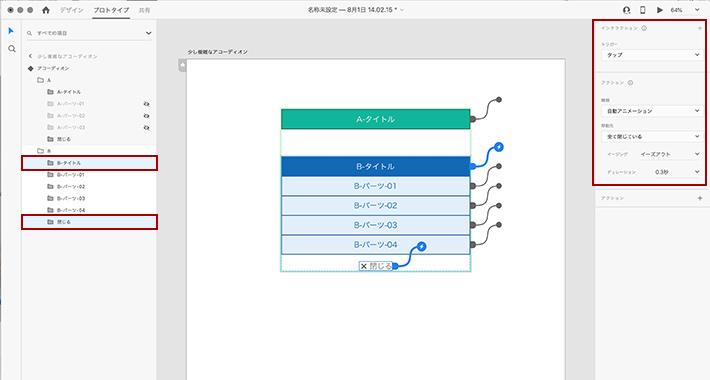Select the アコーディオン component layer
The width and height of the screenshot is (710, 380).
pyautogui.click(x=89, y=68)
